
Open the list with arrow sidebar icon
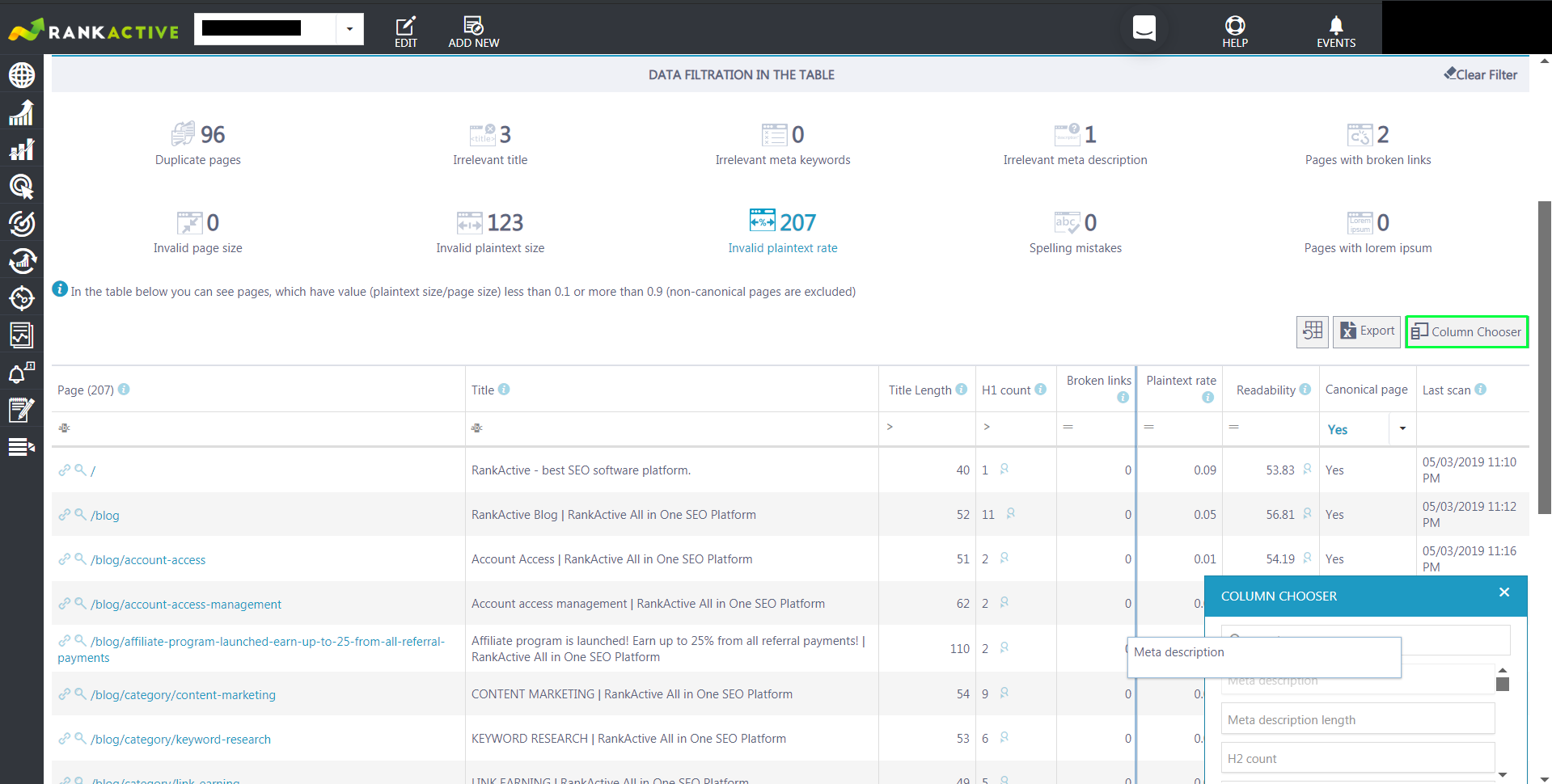(22, 447)
